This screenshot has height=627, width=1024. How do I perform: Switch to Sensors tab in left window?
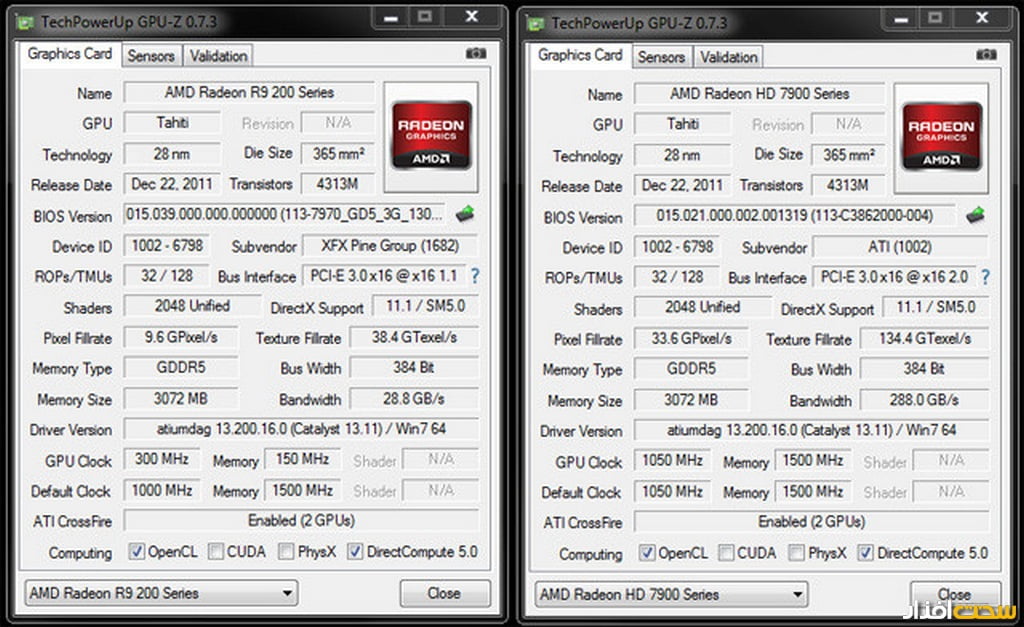[151, 56]
